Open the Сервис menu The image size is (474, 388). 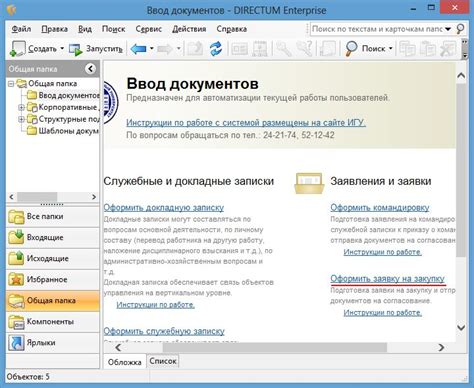click(149, 29)
